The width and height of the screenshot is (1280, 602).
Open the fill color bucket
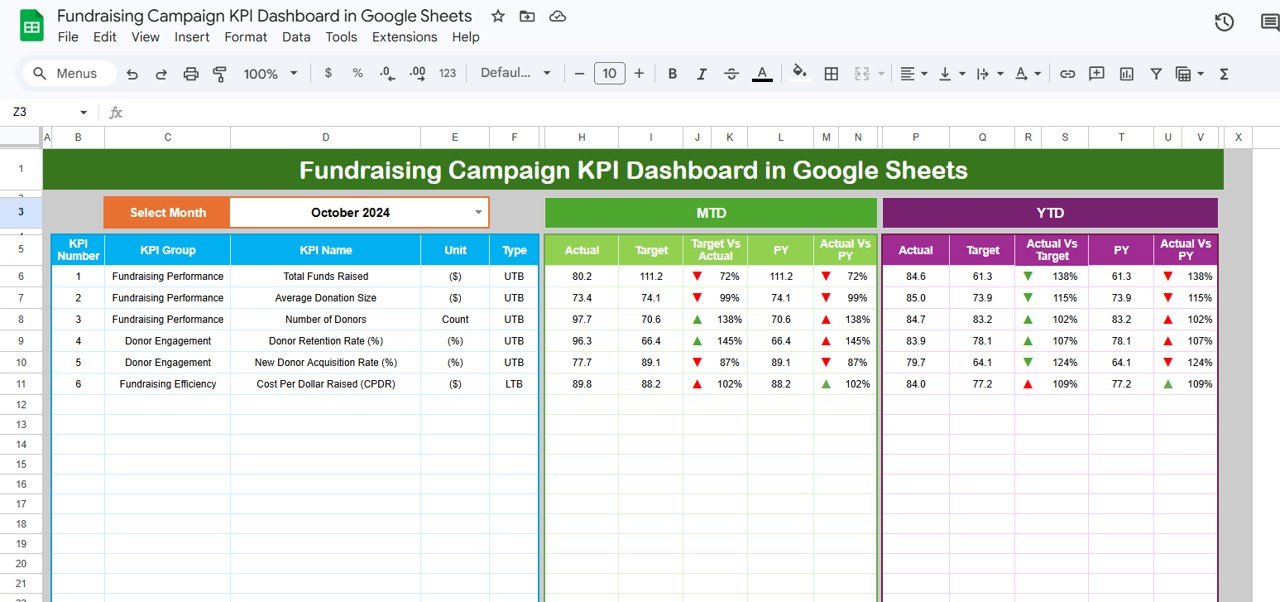[x=799, y=73]
